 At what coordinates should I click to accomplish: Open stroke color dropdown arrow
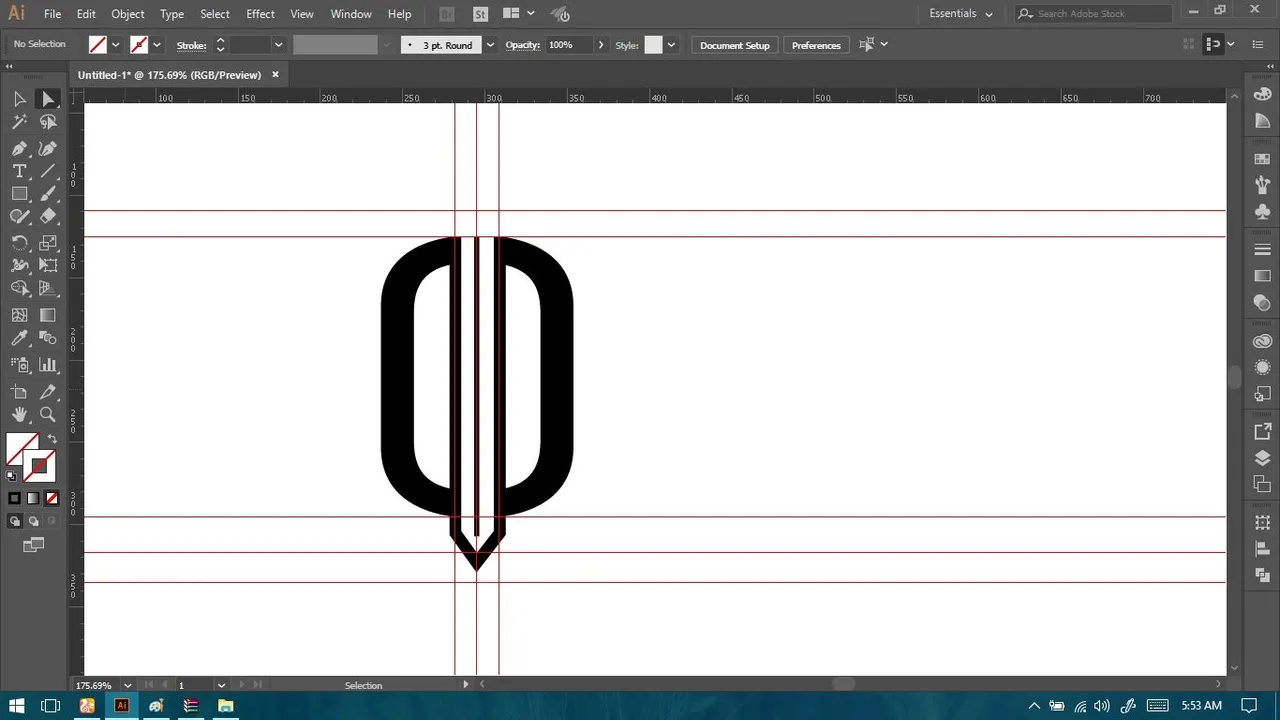[157, 45]
